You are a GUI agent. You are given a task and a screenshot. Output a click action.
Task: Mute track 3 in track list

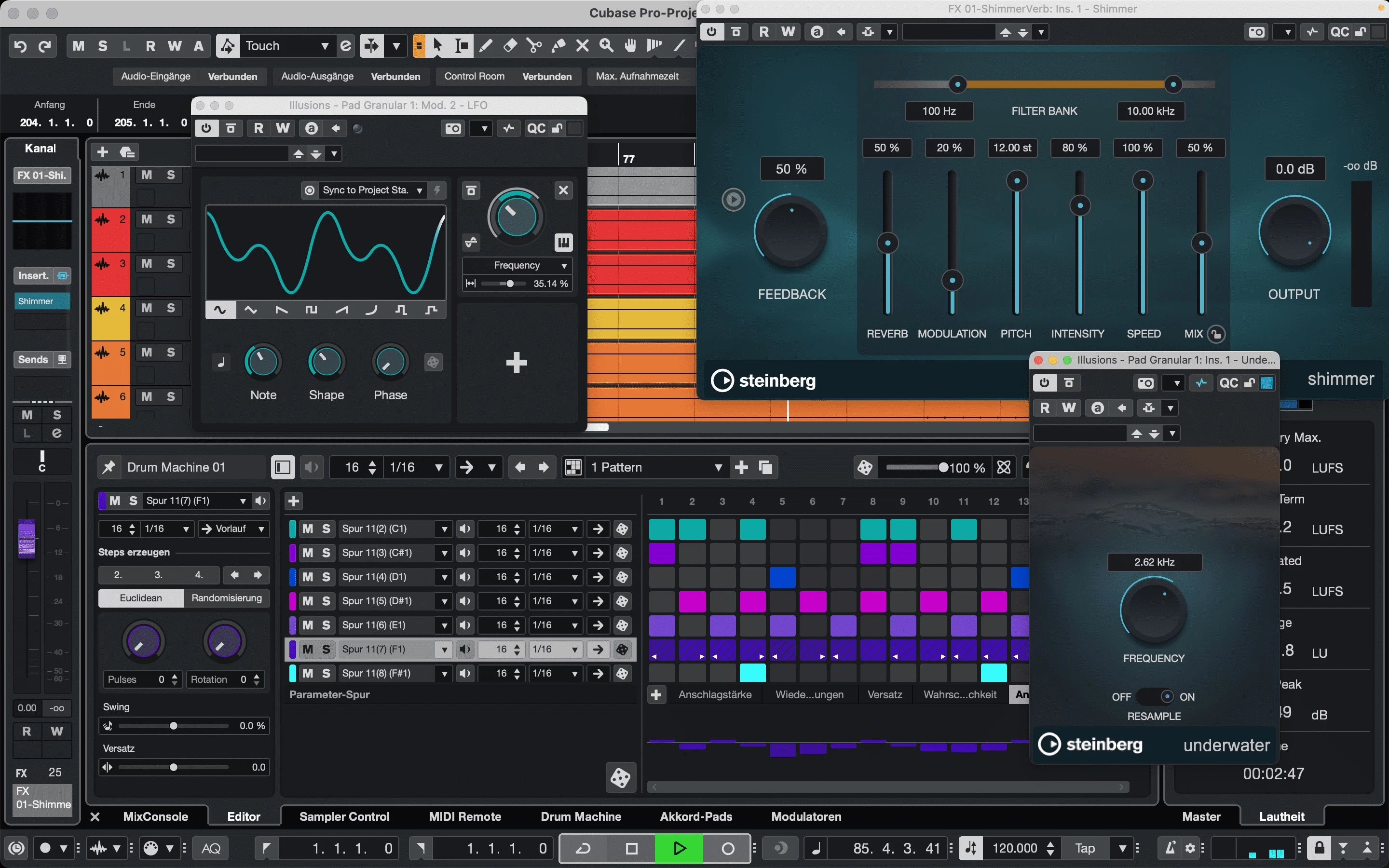point(147,263)
